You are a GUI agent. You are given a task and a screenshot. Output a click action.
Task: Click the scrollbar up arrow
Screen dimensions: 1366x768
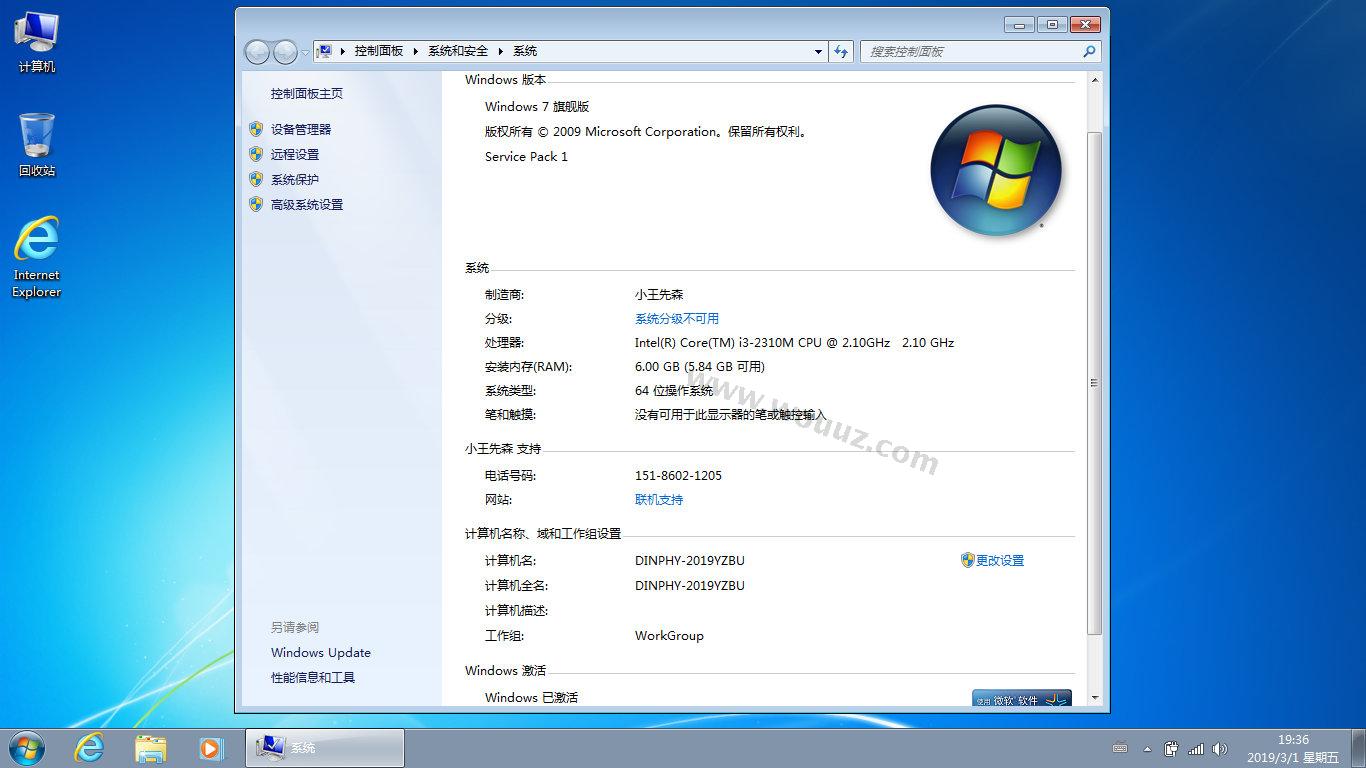[x=1095, y=80]
